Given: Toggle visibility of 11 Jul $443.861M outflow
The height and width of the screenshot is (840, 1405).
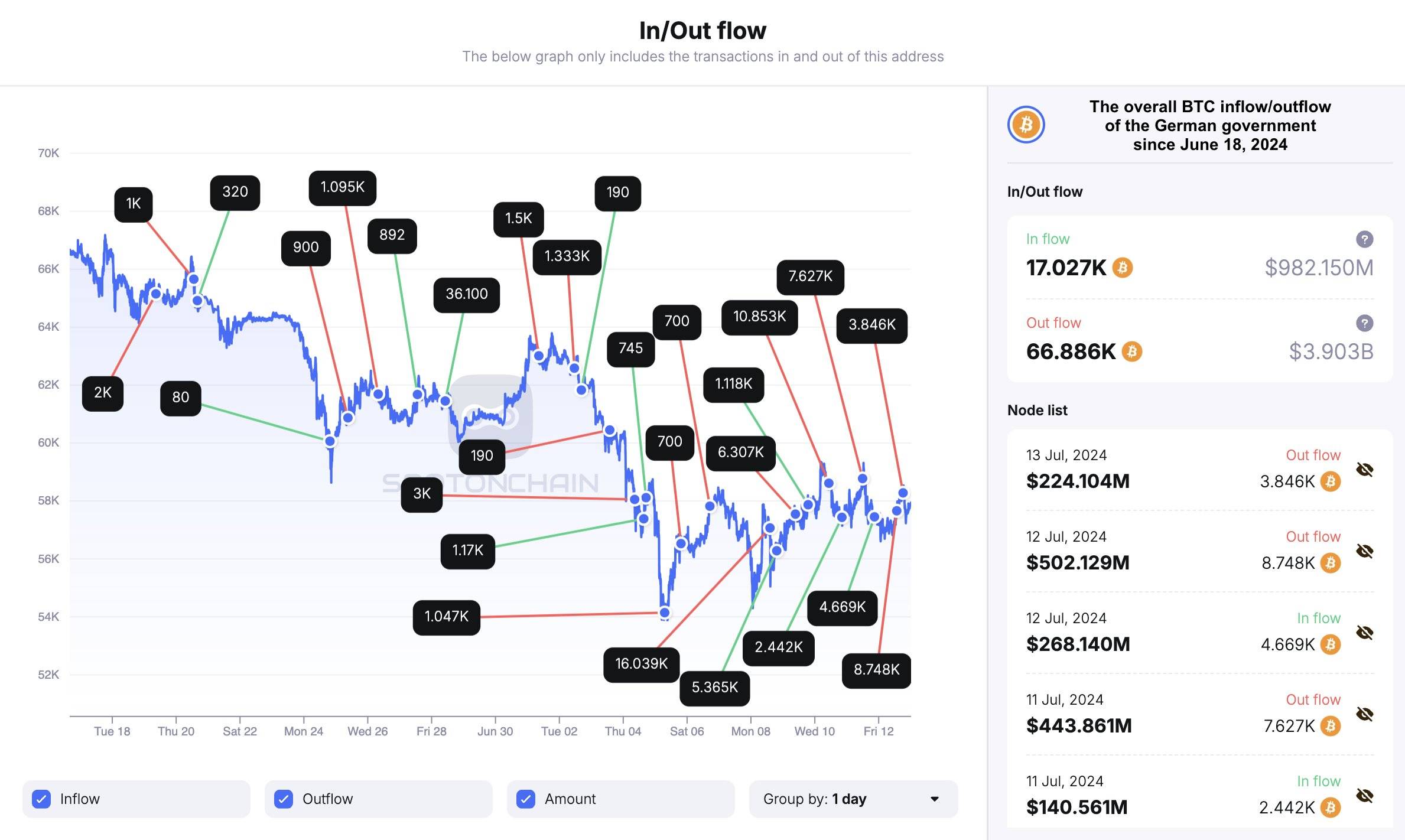Looking at the screenshot, I should (x=1365, y=714).
